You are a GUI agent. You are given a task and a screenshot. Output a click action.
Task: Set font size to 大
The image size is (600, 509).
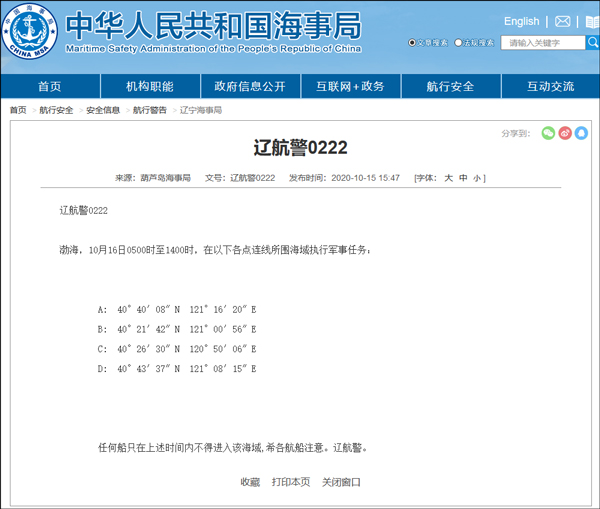click(448, 178)
